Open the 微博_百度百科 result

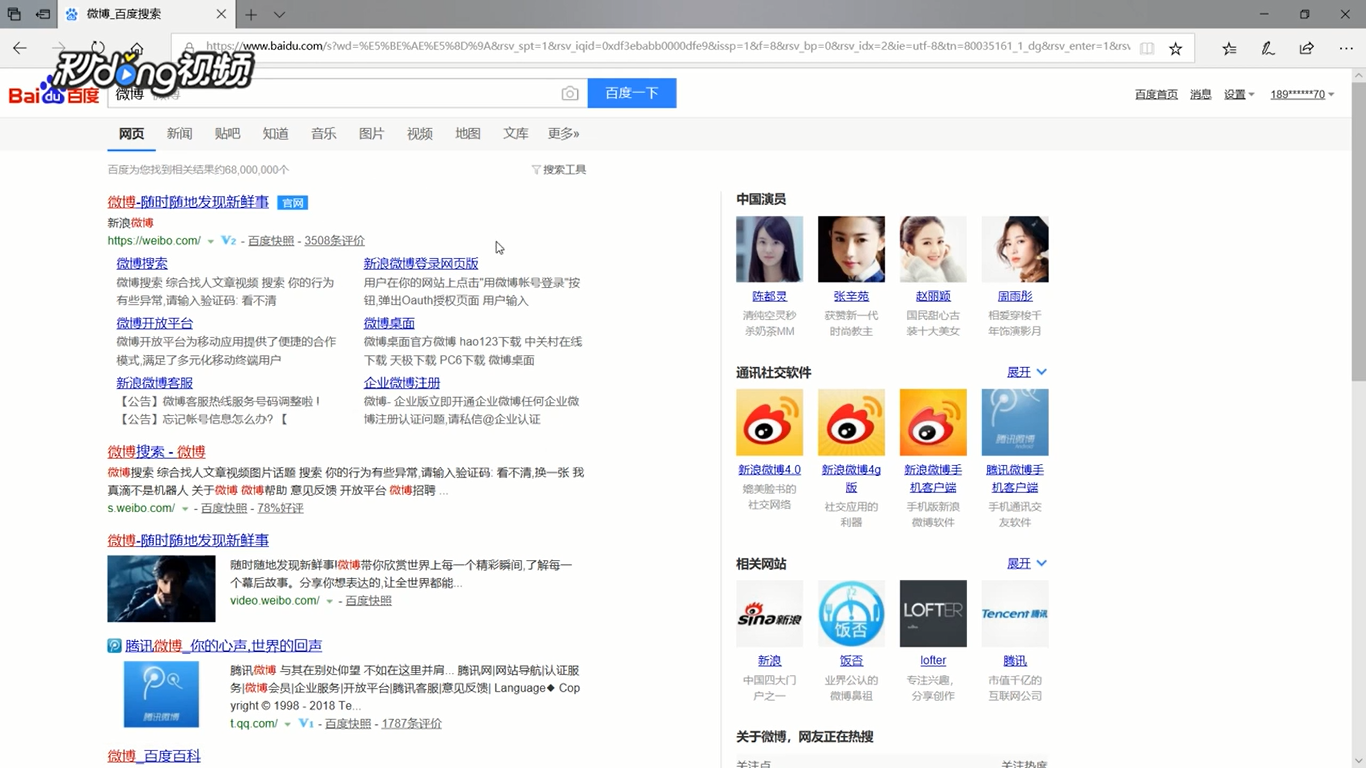[x=154, y=756]
